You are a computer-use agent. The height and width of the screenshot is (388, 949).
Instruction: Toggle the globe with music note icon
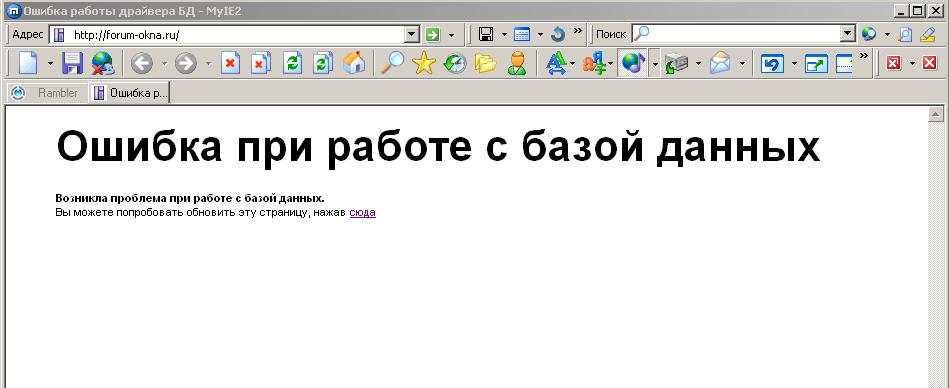633,63
